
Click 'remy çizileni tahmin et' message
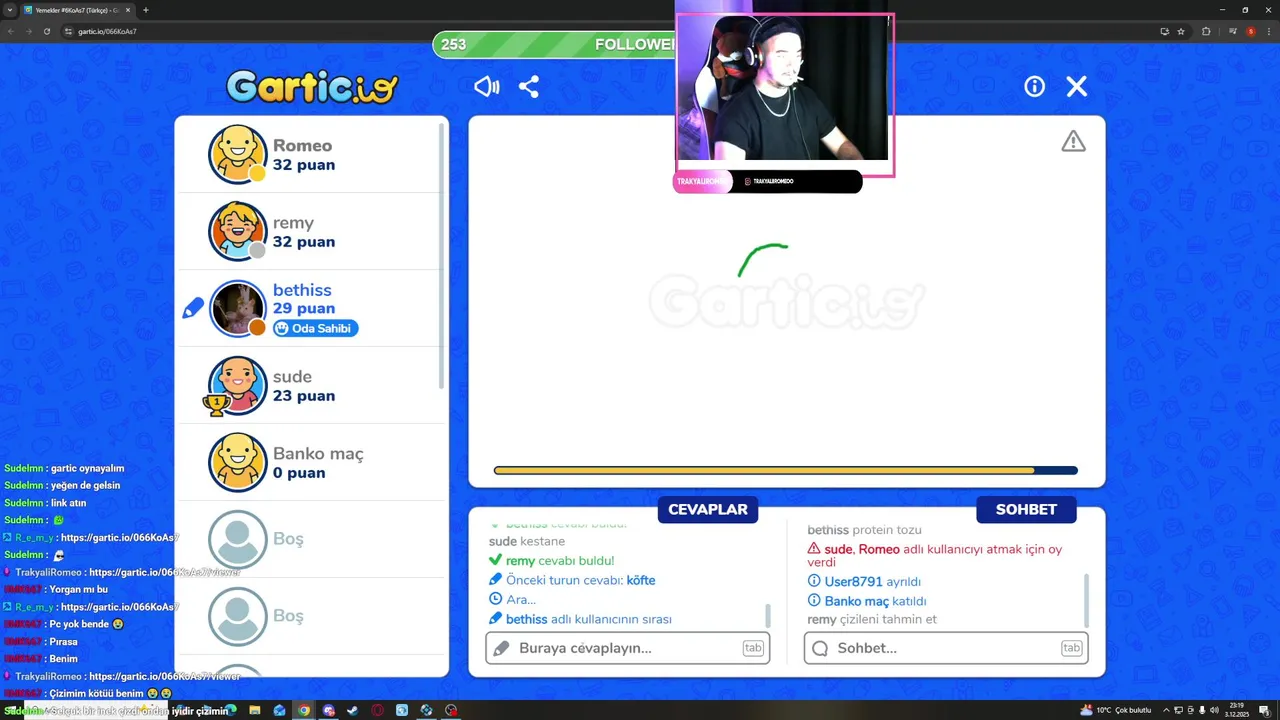pos(872,620)
